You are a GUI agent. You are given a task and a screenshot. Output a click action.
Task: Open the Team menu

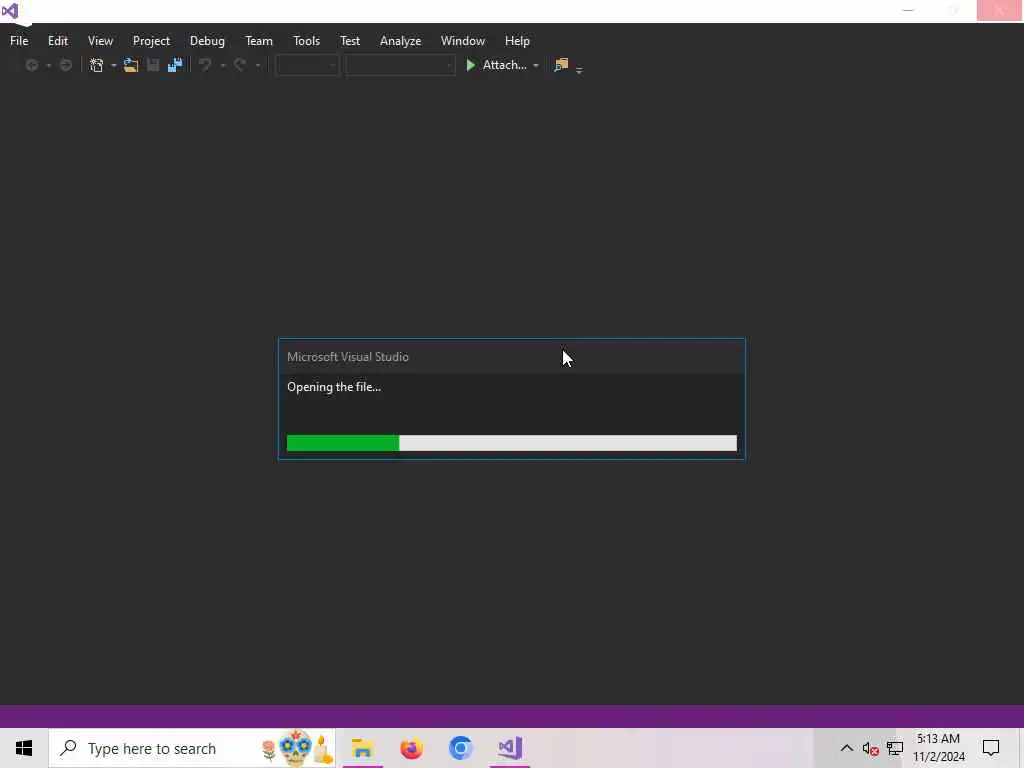(259, 40)
